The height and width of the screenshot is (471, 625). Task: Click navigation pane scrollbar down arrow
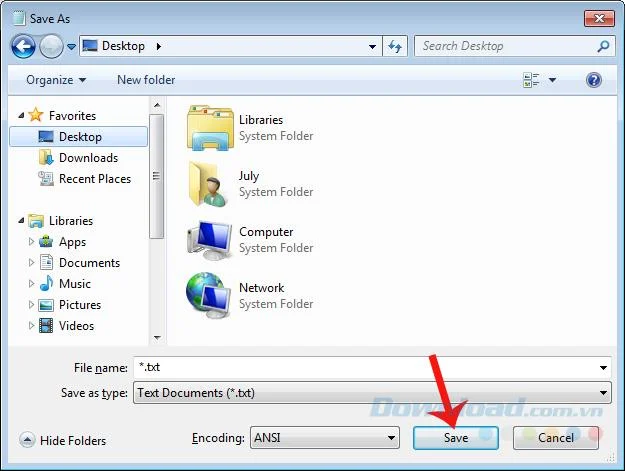coord(157,338)
